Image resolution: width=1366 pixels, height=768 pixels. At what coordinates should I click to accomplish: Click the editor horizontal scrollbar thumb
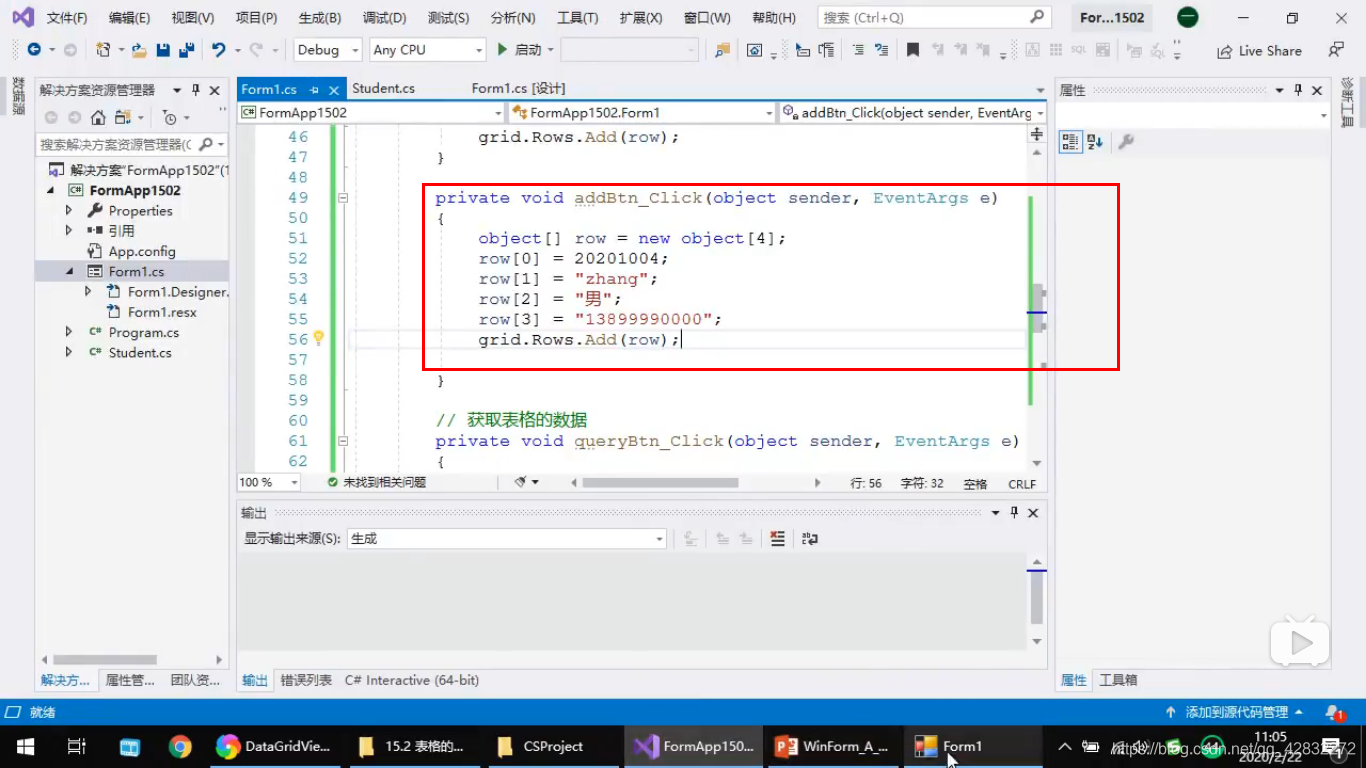pyautogui.click(x=660, y=482)
